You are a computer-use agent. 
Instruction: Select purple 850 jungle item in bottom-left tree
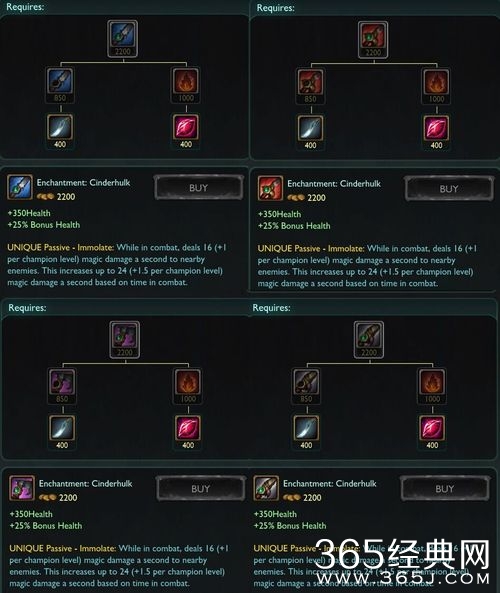pos(62,385)
